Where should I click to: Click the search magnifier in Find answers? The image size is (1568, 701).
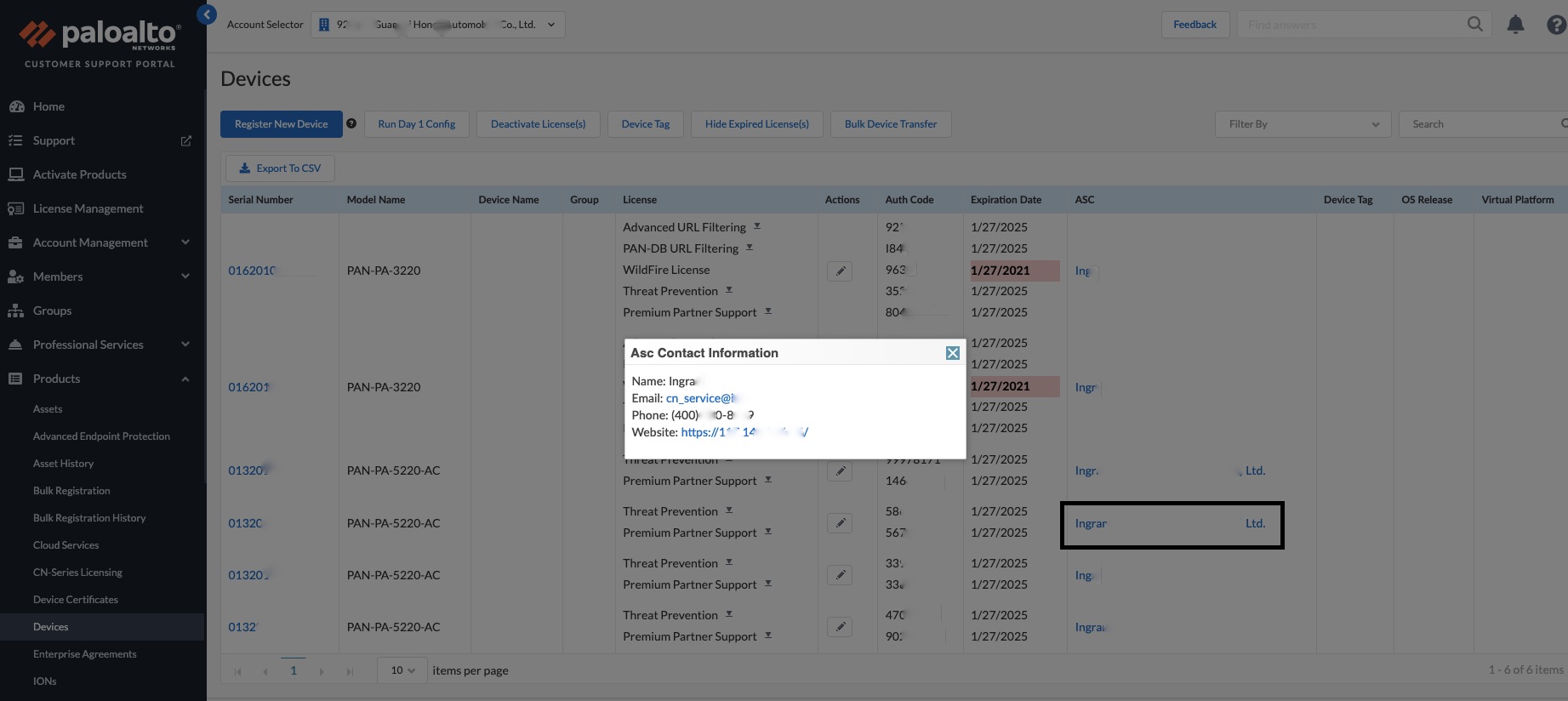(x=1475, y=25)
